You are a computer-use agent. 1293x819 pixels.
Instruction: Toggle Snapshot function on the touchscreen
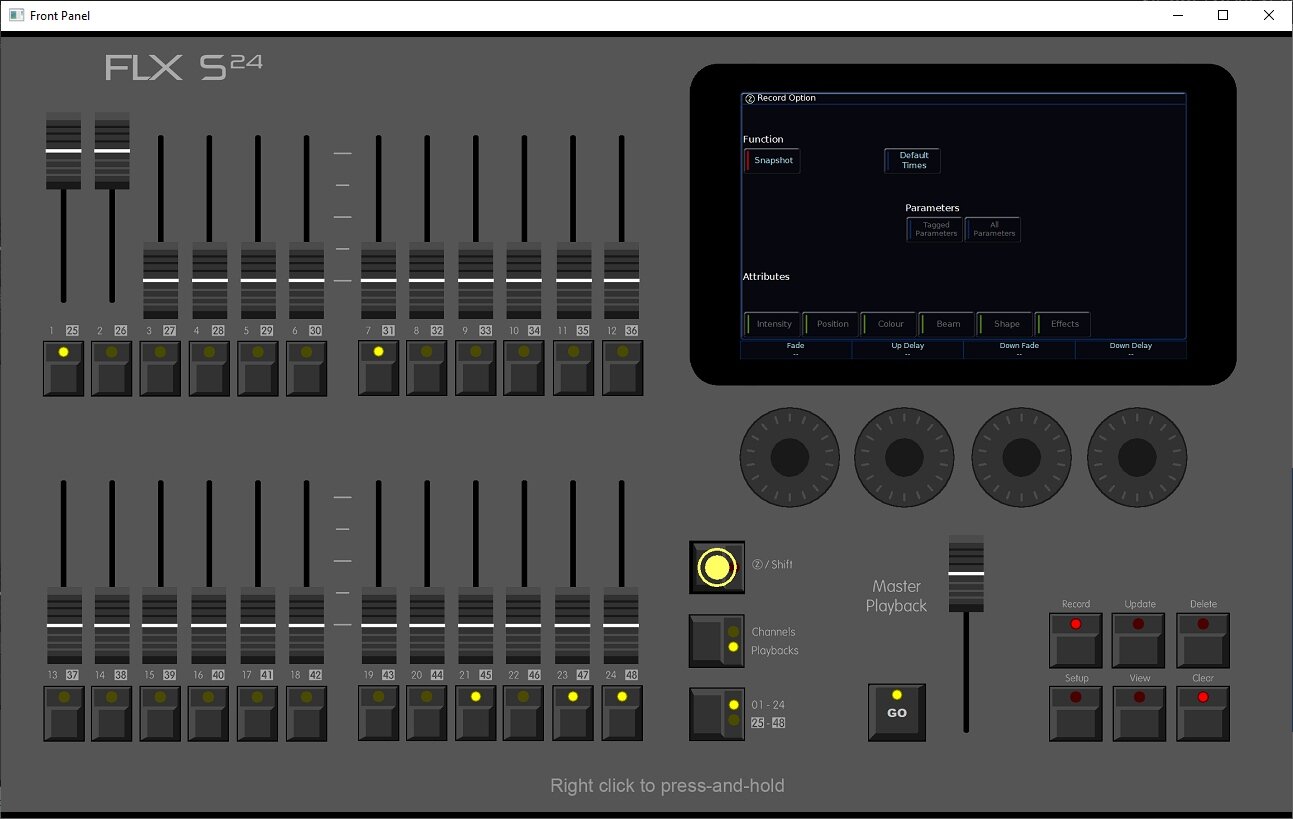(x=772, y=160)
